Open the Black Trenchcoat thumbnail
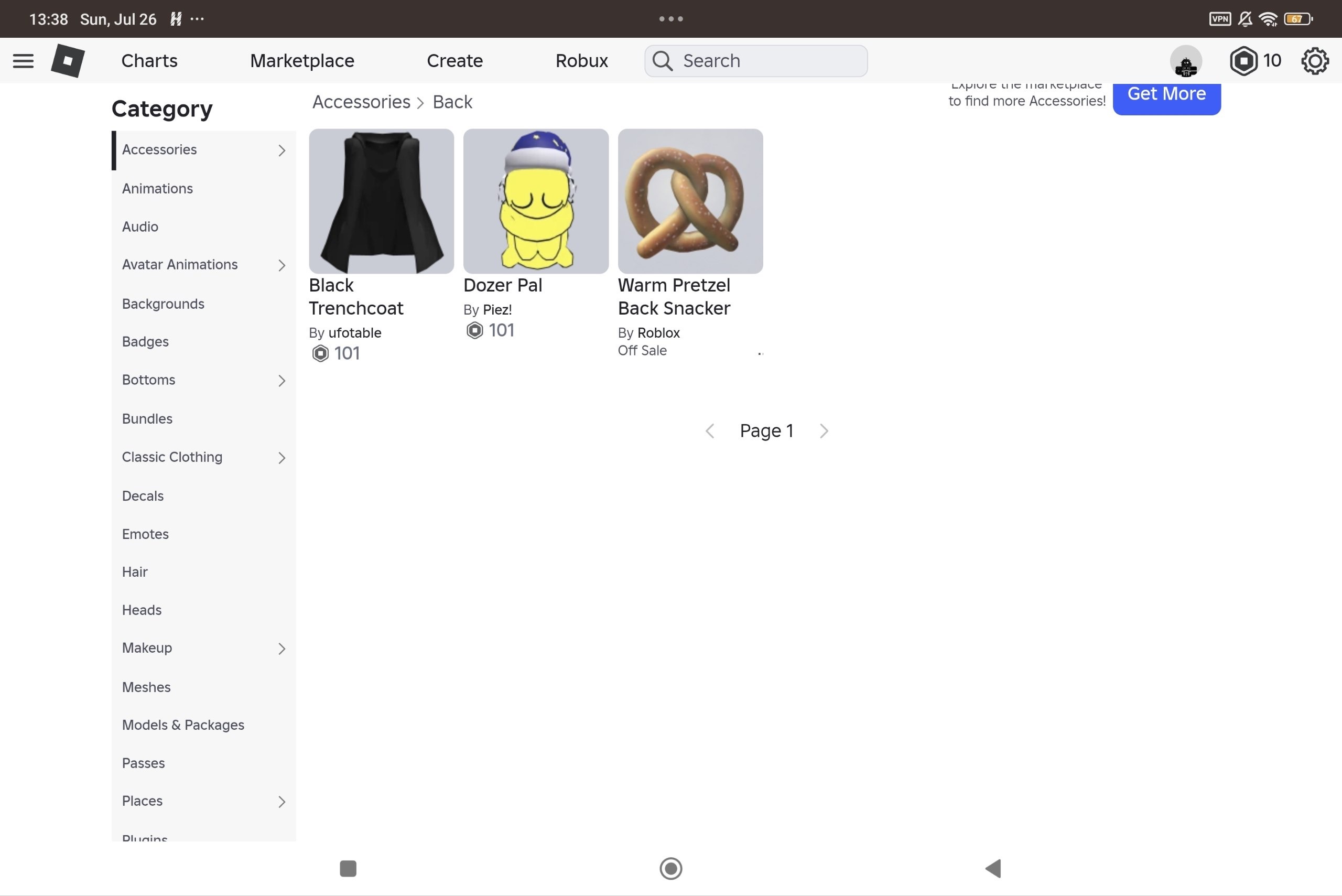Screen dimensions: 1342x896 pos(381,201)
